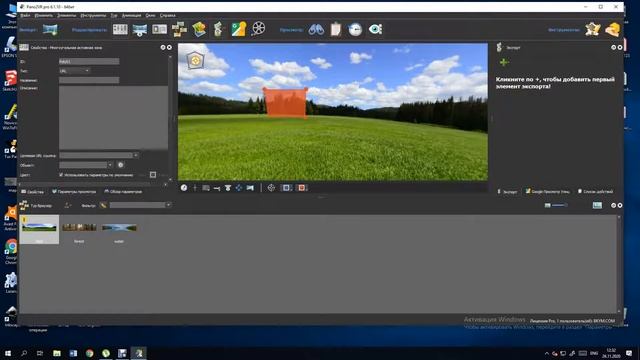Add export element with green plus
Image resolution: width=640 pixels, height=360 pixels.
[x=504, y=62]
